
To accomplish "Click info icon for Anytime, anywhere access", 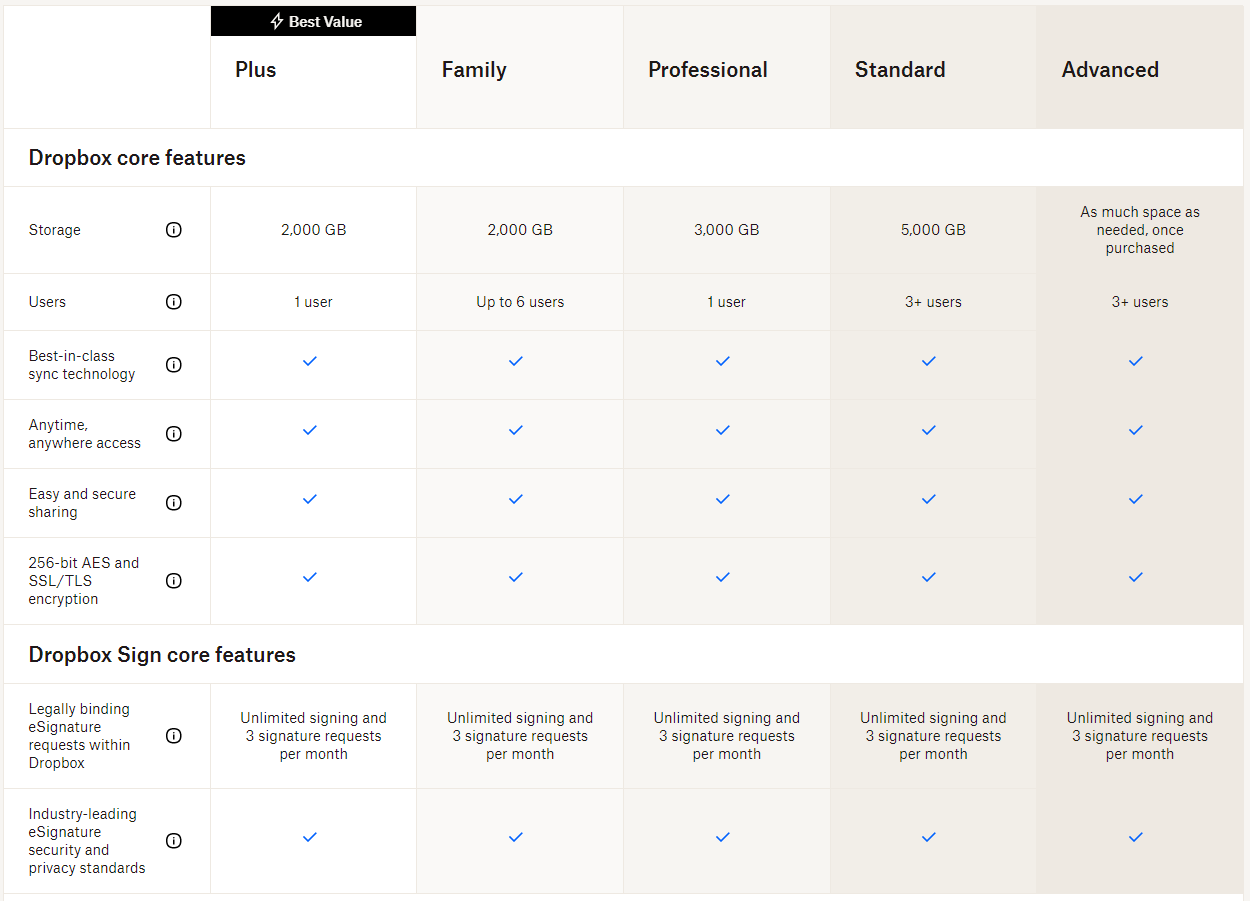I will coord(174,434).
